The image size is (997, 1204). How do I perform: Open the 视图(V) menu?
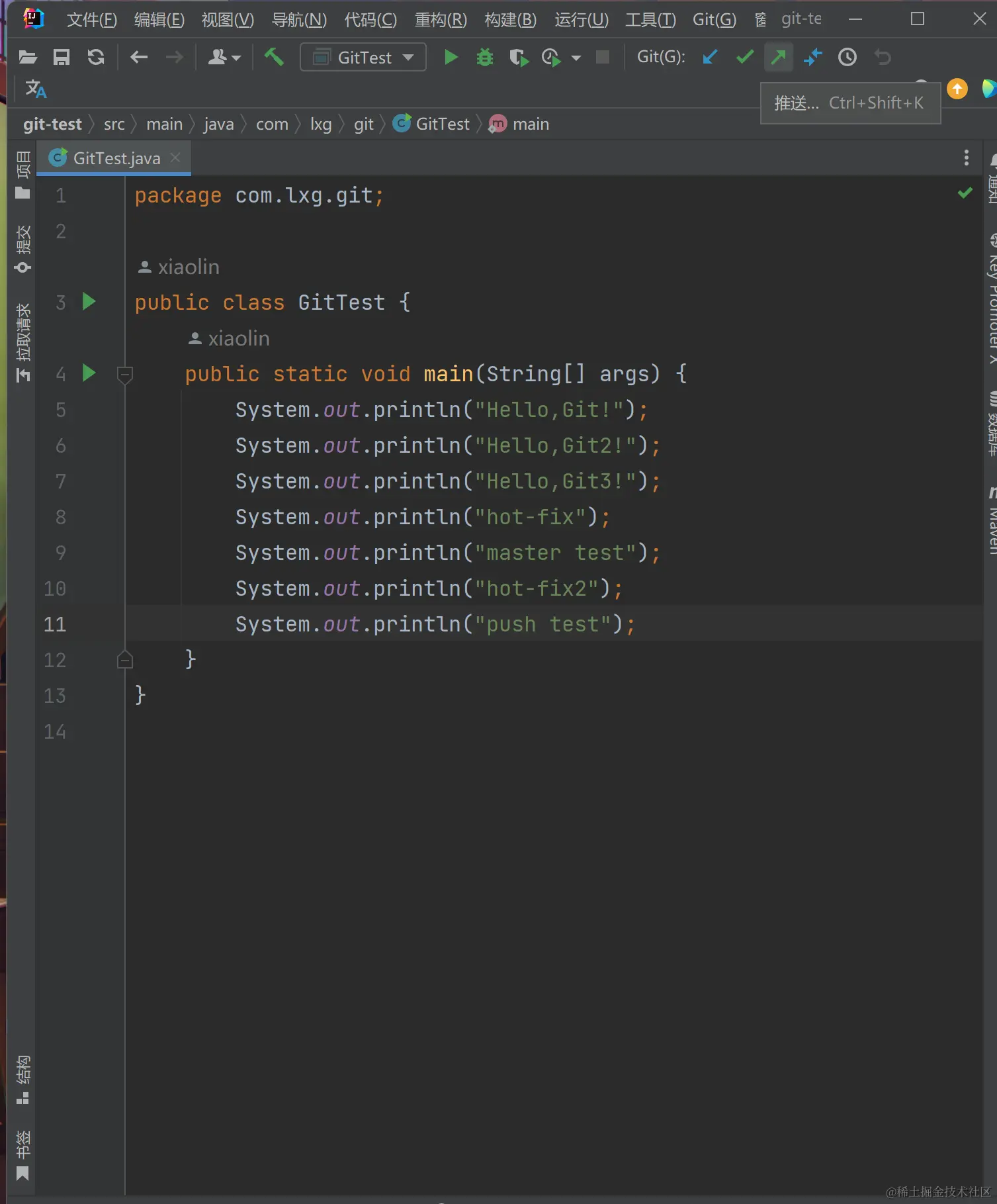(x=228, y=20)
